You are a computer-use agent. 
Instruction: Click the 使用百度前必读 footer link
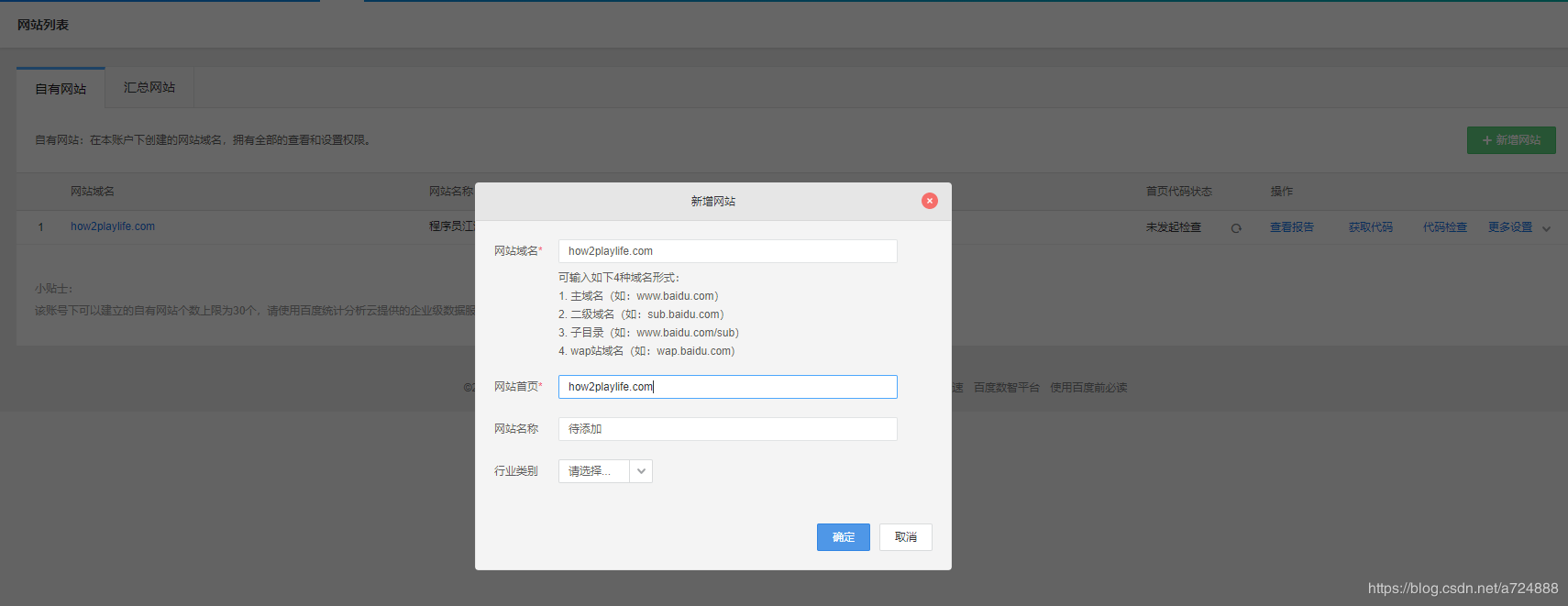click(1088, 388)
